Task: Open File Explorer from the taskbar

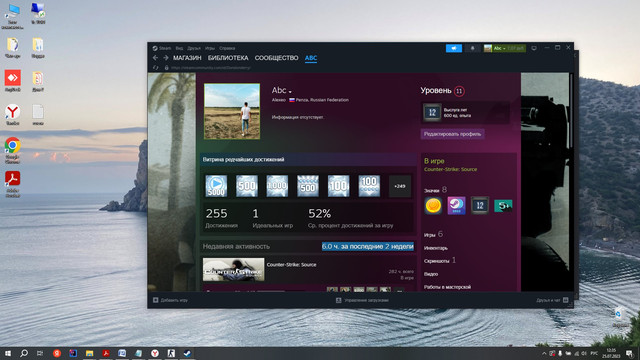Action: point(89,353)
